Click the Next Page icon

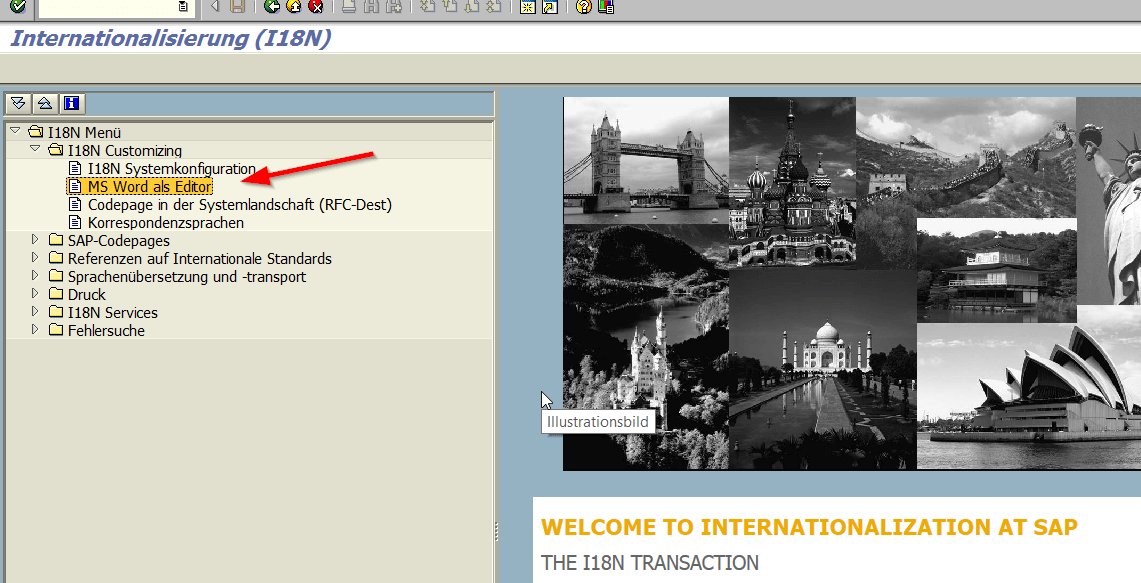click(472, 7)
